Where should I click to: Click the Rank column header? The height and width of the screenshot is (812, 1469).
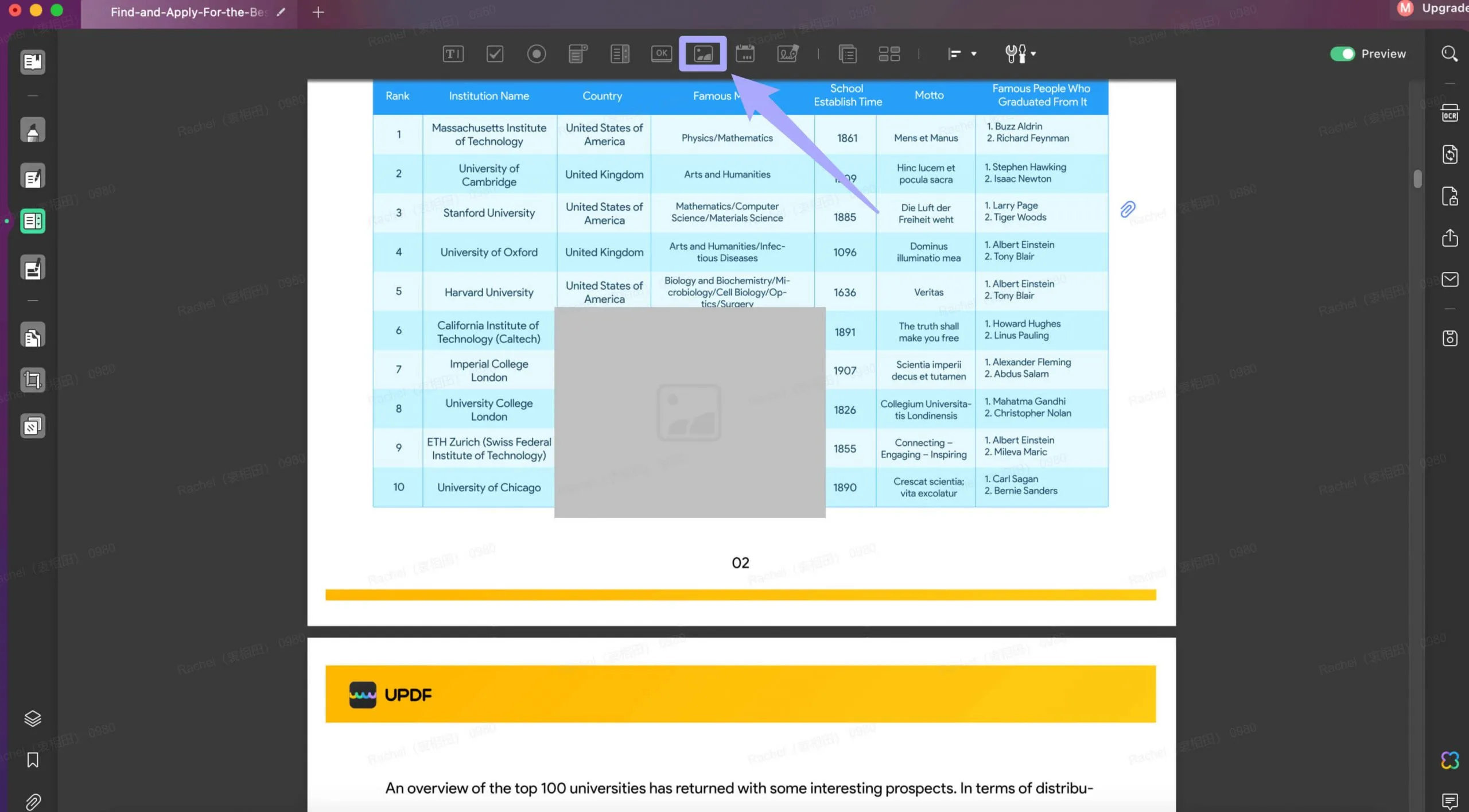tap(397, 96)
